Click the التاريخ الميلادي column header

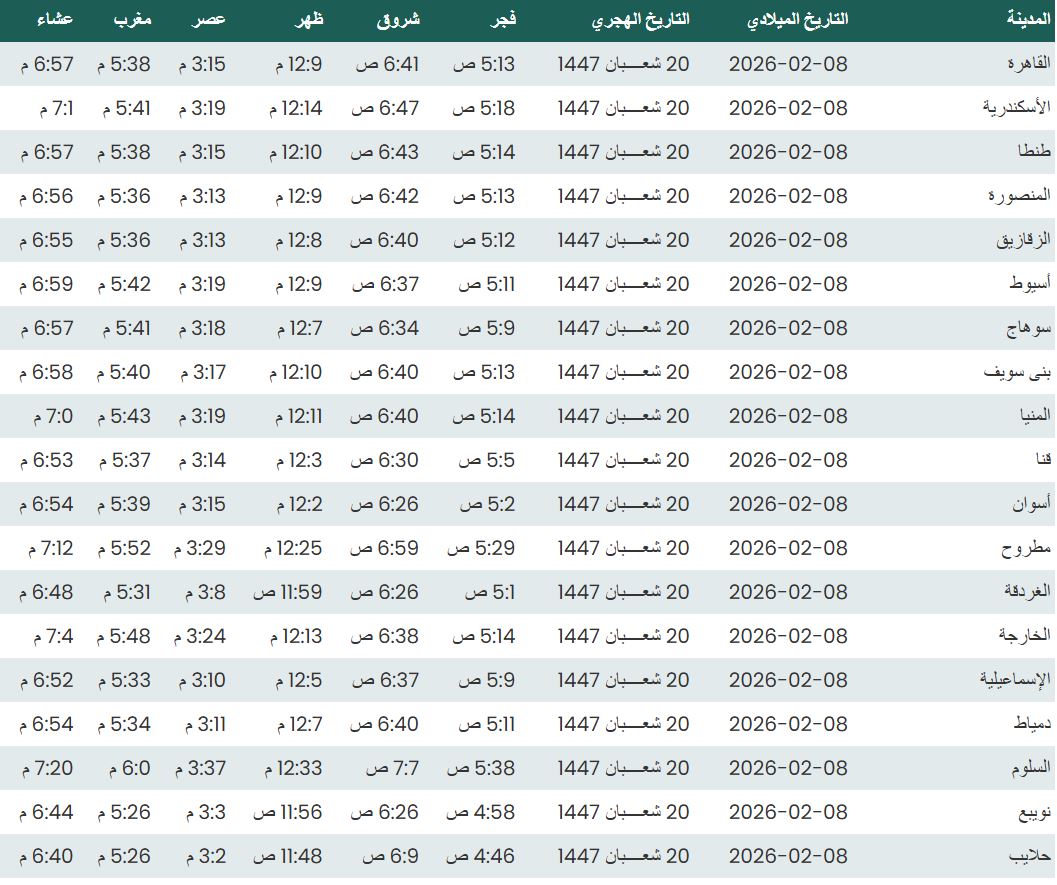click(x=797, y=20)
